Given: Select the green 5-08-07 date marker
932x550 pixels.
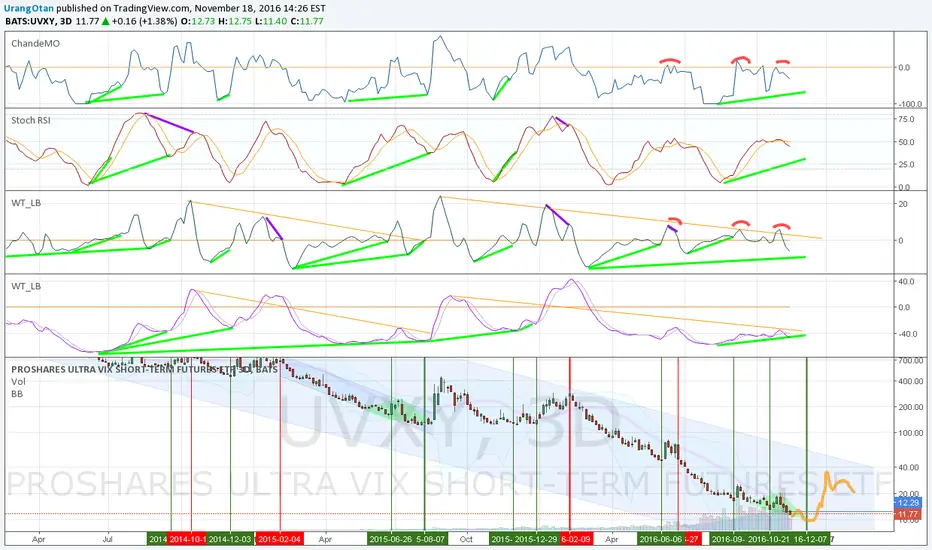Looking at the screenshot, I should (431, 539).
